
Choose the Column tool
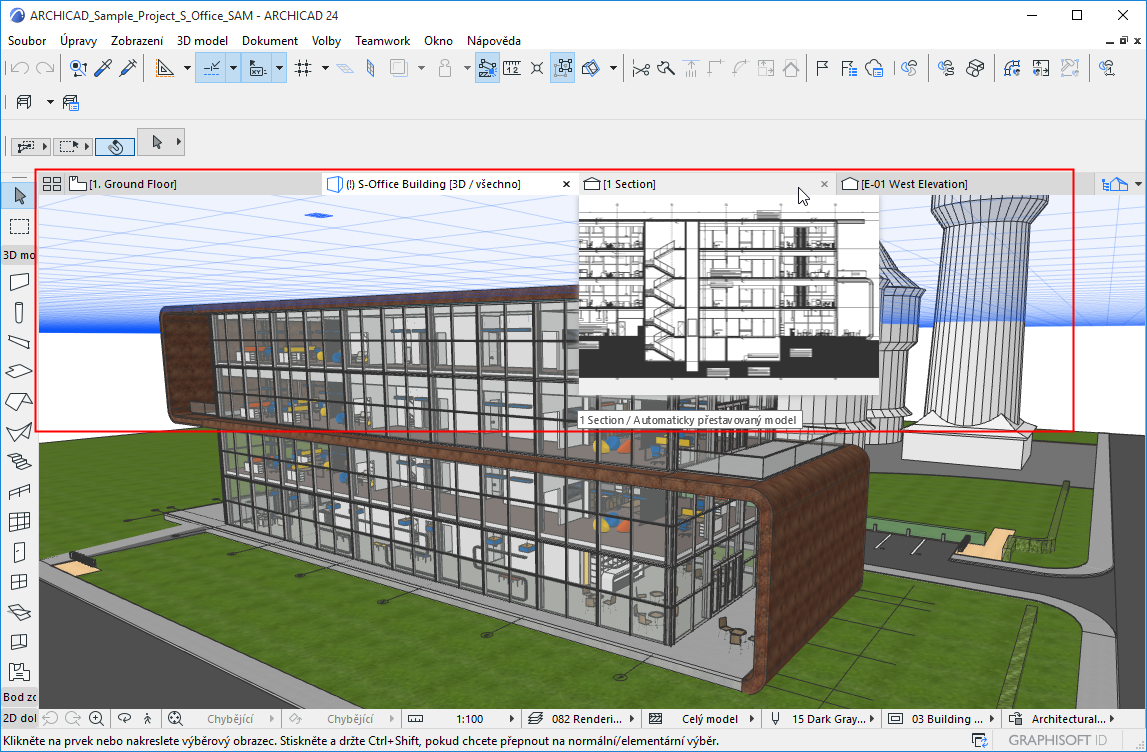(x=20, y=312)
